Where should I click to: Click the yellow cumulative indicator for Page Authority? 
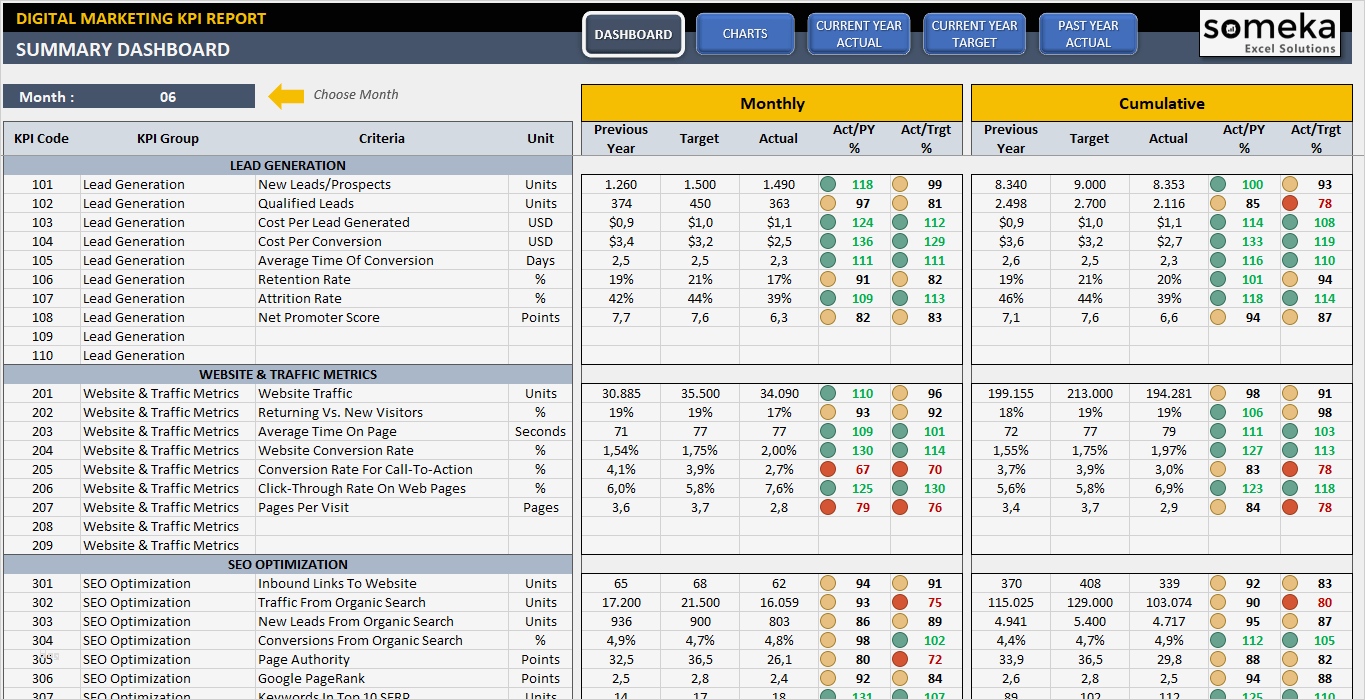point(1218,659)
